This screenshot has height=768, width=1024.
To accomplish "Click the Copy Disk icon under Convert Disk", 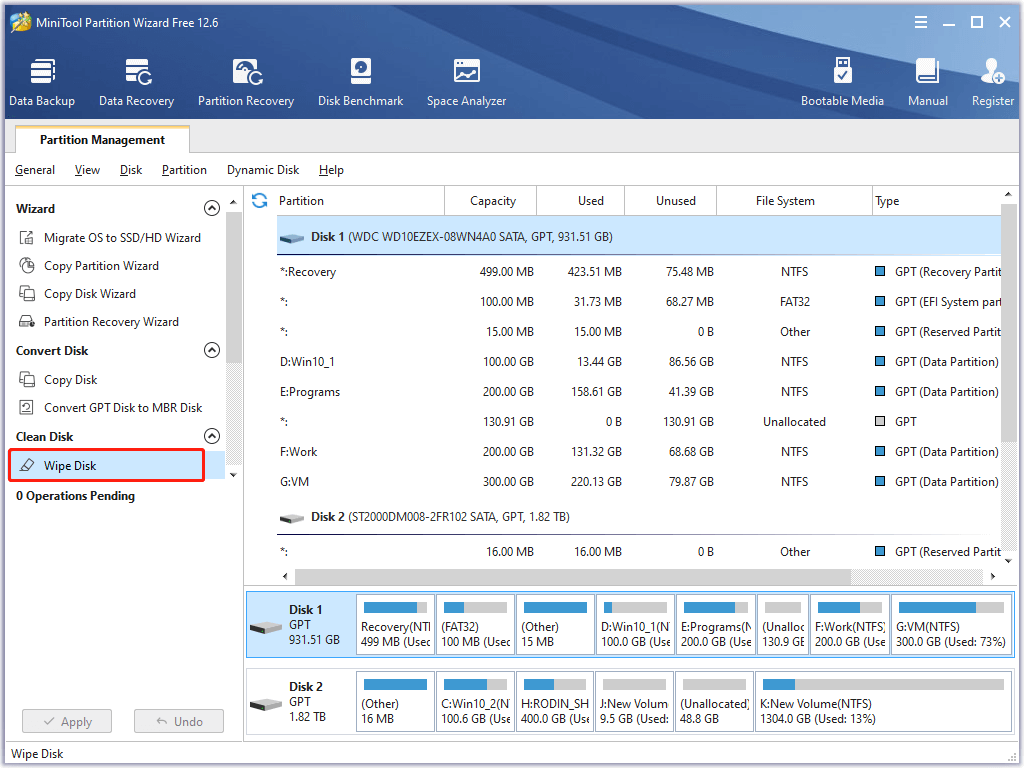I will (x=26, y=379).
